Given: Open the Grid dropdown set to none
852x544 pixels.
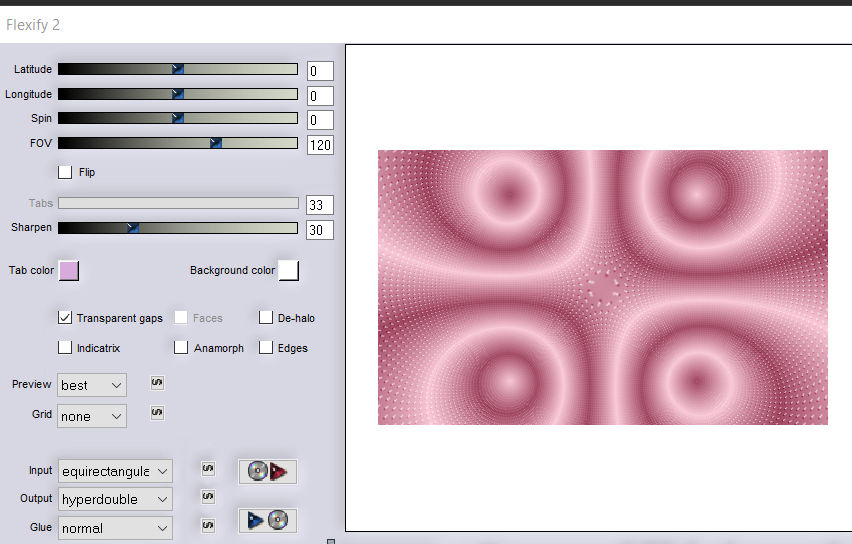Looking at the screenshot, I should (92, 416).
